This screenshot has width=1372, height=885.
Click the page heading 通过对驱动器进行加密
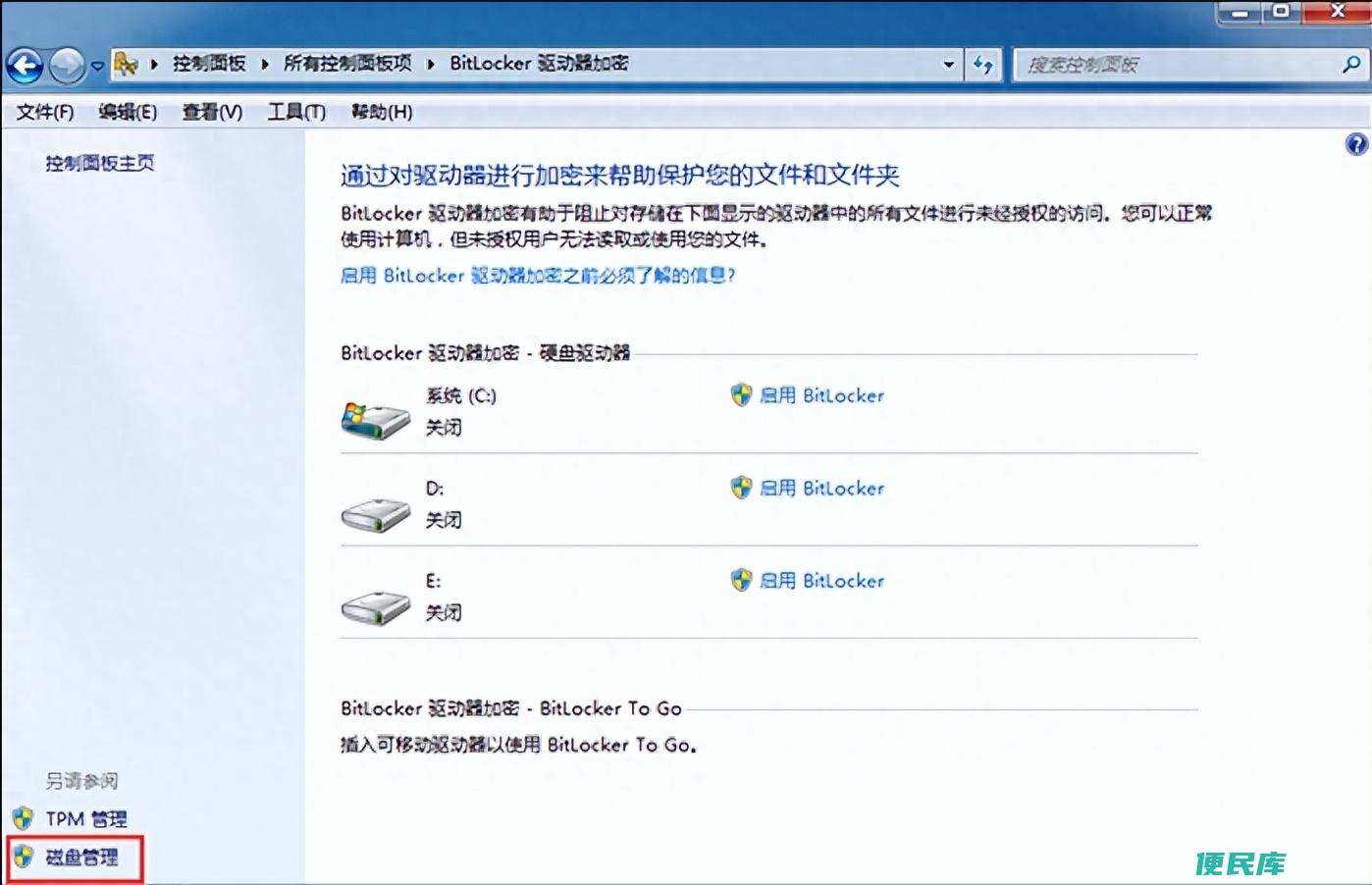pos(620,176)
